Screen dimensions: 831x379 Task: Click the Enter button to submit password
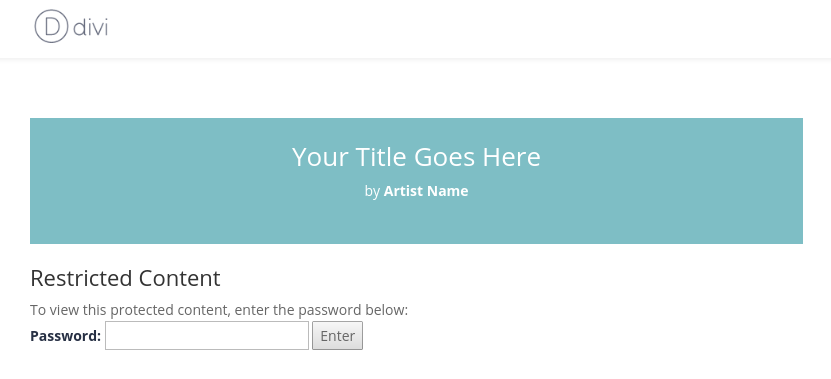click(x=338, y=336)
